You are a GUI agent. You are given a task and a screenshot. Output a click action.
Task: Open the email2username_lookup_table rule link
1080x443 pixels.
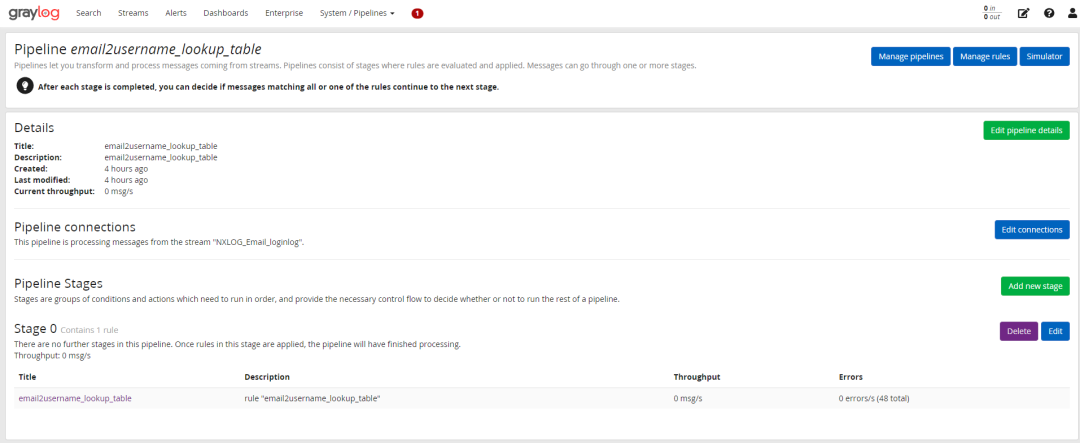tap(75, 398)
